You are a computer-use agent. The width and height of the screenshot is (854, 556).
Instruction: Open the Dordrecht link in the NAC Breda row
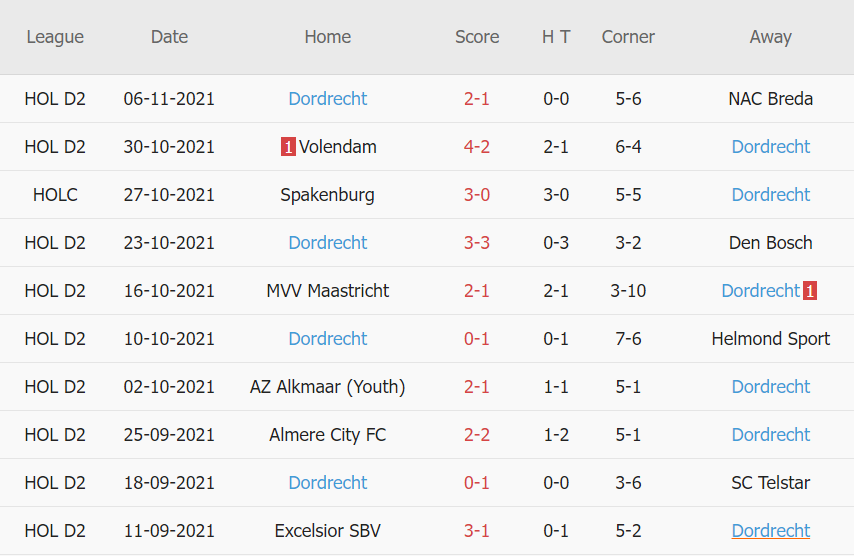pos(327,99)
